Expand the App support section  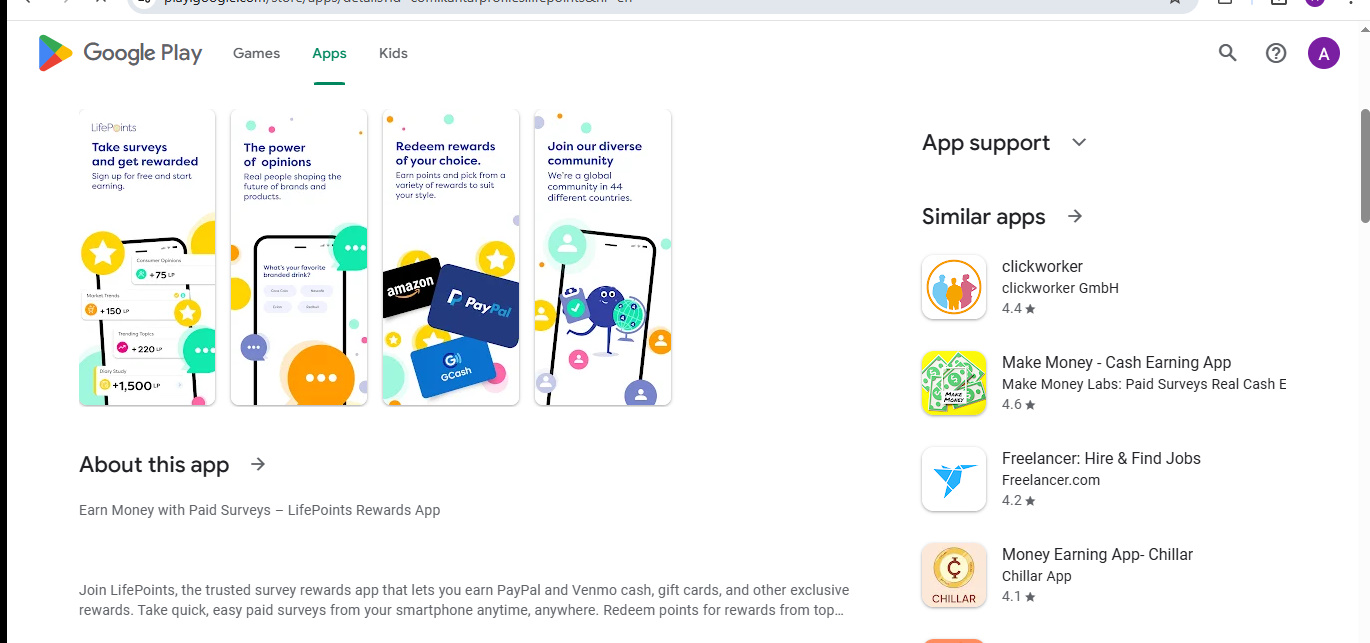click(1079, 142)
